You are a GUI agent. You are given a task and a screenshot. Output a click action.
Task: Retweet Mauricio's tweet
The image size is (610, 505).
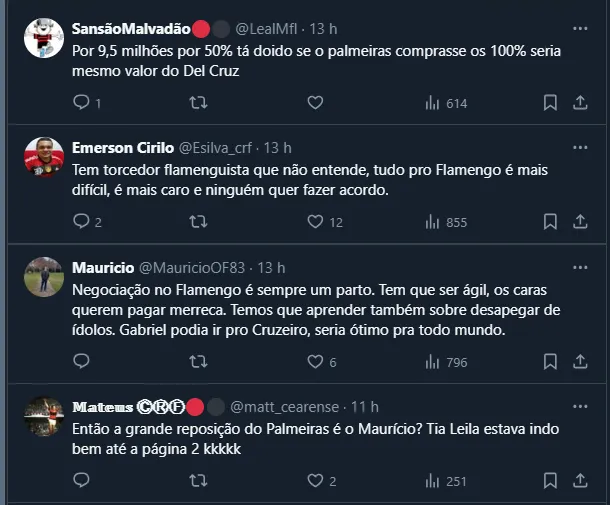[198, 361]
